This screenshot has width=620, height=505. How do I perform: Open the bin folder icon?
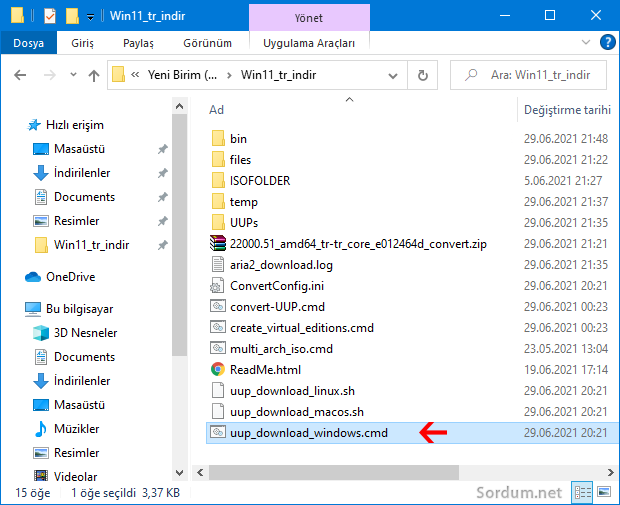218,139
